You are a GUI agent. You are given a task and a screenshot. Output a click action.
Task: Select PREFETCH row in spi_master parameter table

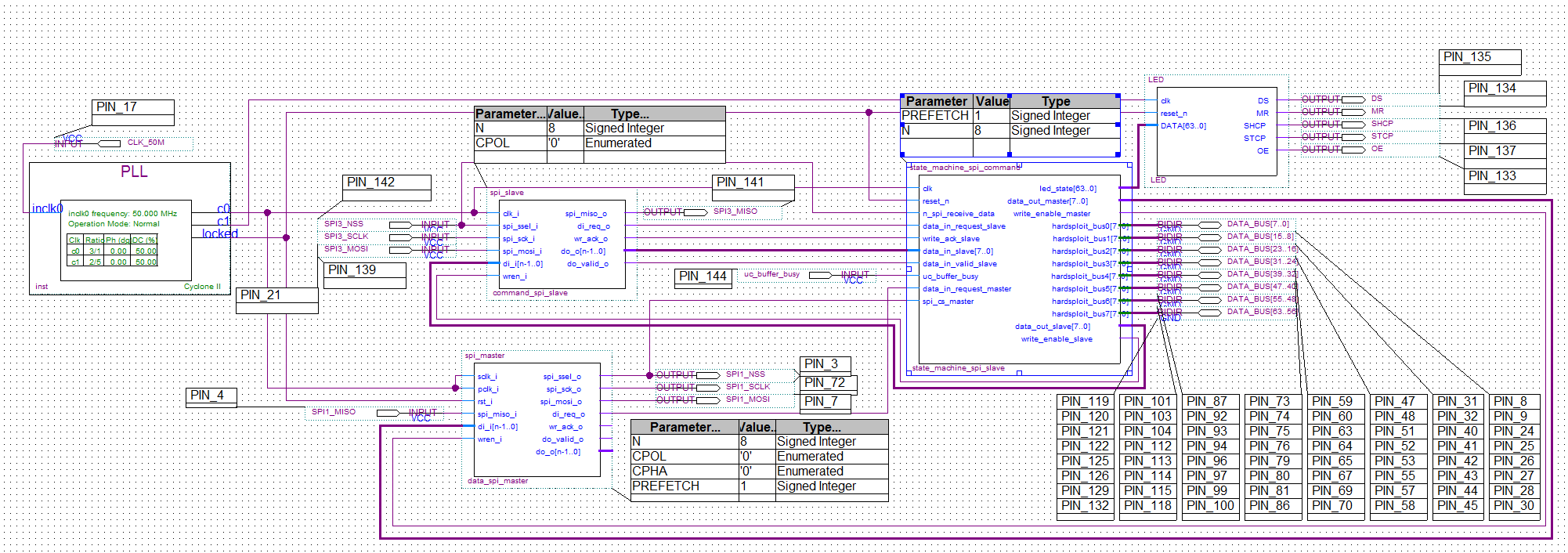tap(760, 486)
